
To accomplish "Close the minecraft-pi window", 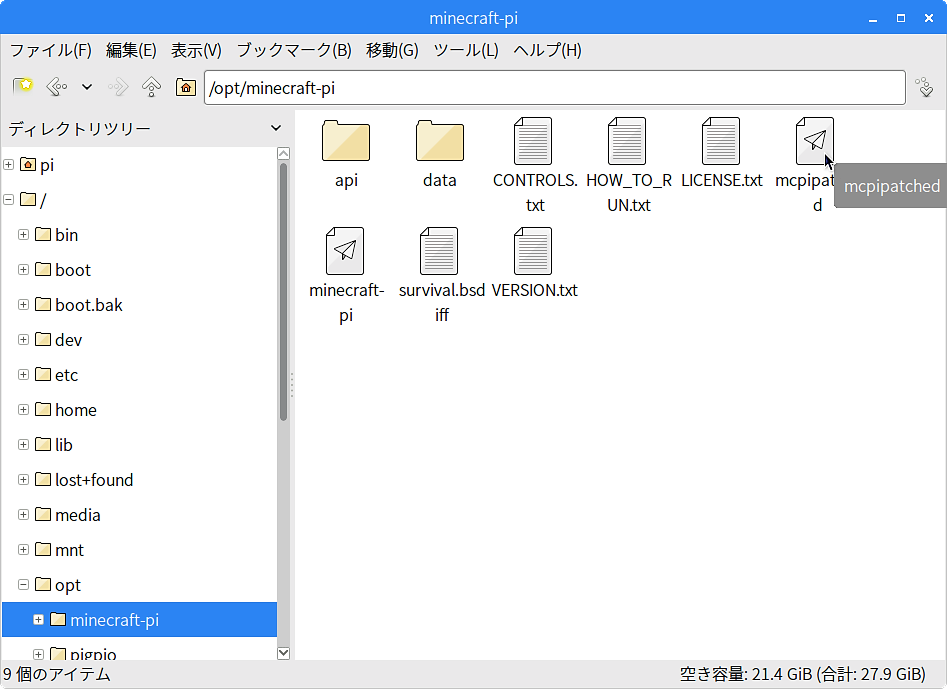I will [x=929, y=18].
